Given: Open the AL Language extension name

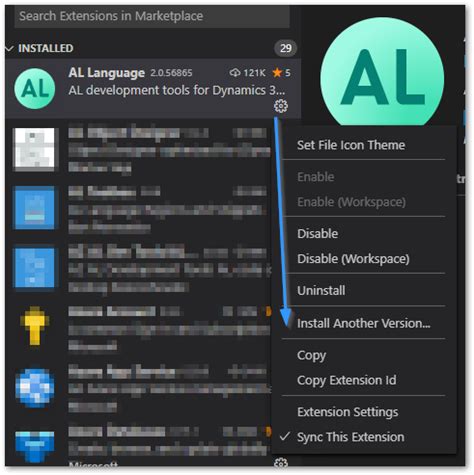Looking at the screenshot, I should point(107,73).
